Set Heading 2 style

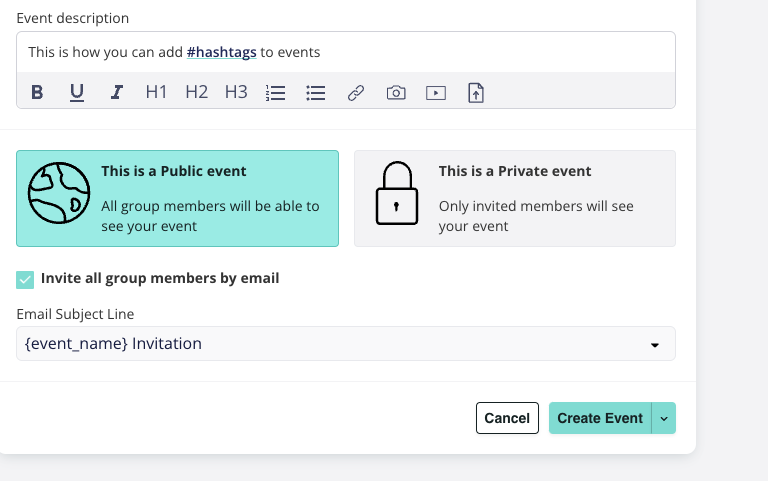point(196,92)
